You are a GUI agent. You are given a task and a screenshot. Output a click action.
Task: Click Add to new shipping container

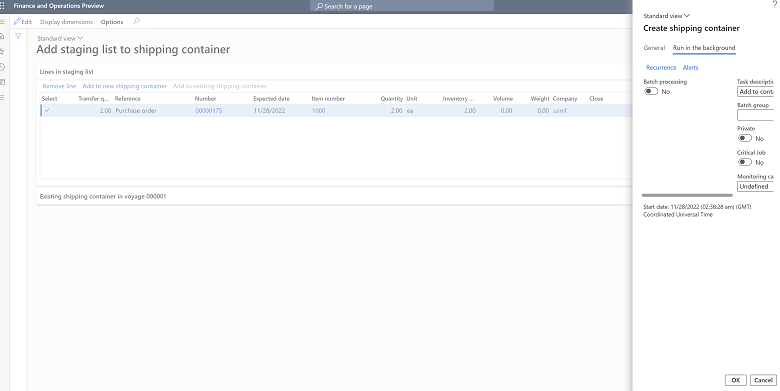(x=124, y=86)
